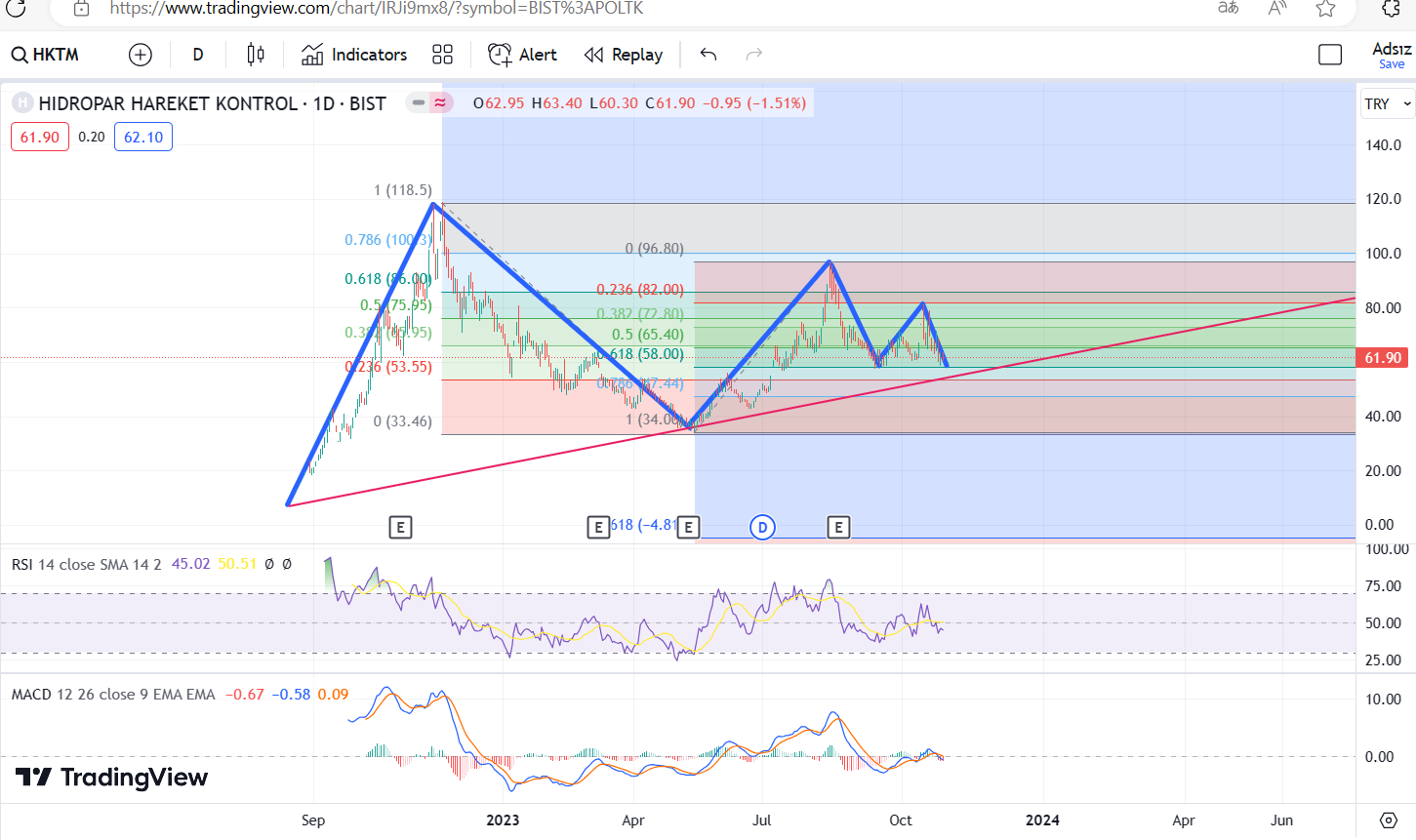The image size is (1416, 840).
Task: Open the Indicators dialog
Action: pyautogui.click(x=354, y=55)
